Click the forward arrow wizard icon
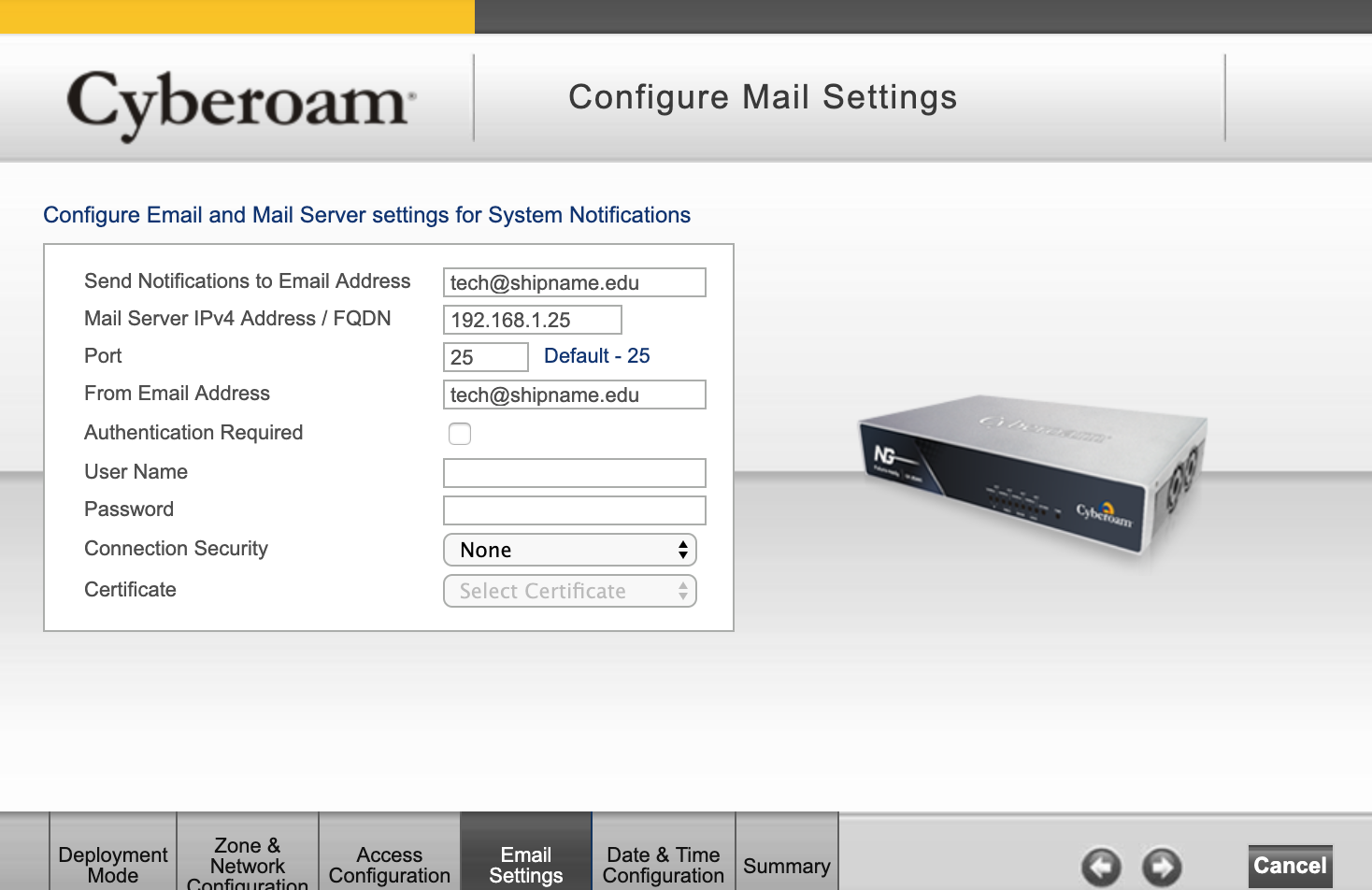Viewport: 1372px width, 890px height. coord(1162,867)
